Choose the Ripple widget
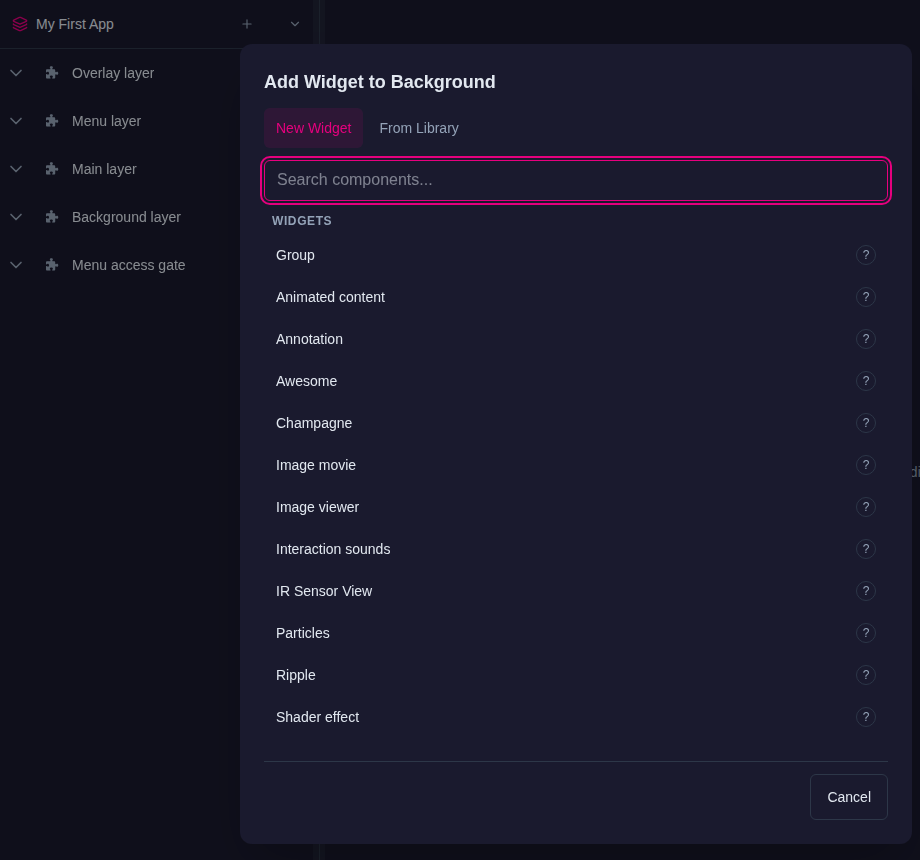Image resolution: width=920 pixels, height=860 pixels. pos(576,675)
